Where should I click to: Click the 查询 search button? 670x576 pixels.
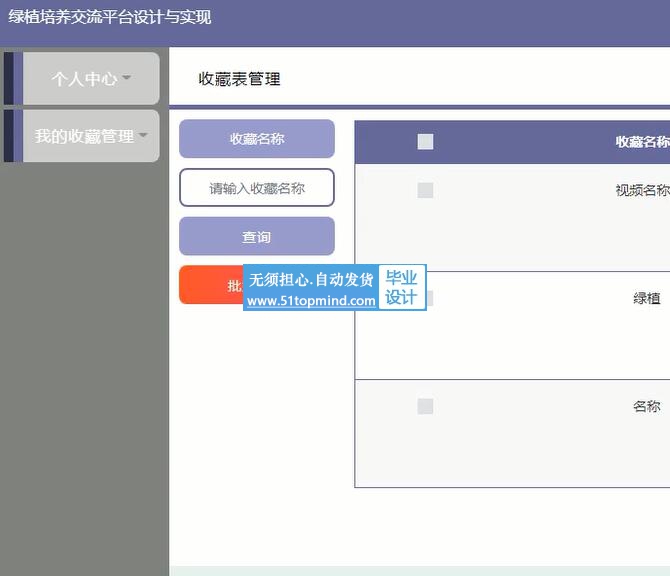(257, 236)
